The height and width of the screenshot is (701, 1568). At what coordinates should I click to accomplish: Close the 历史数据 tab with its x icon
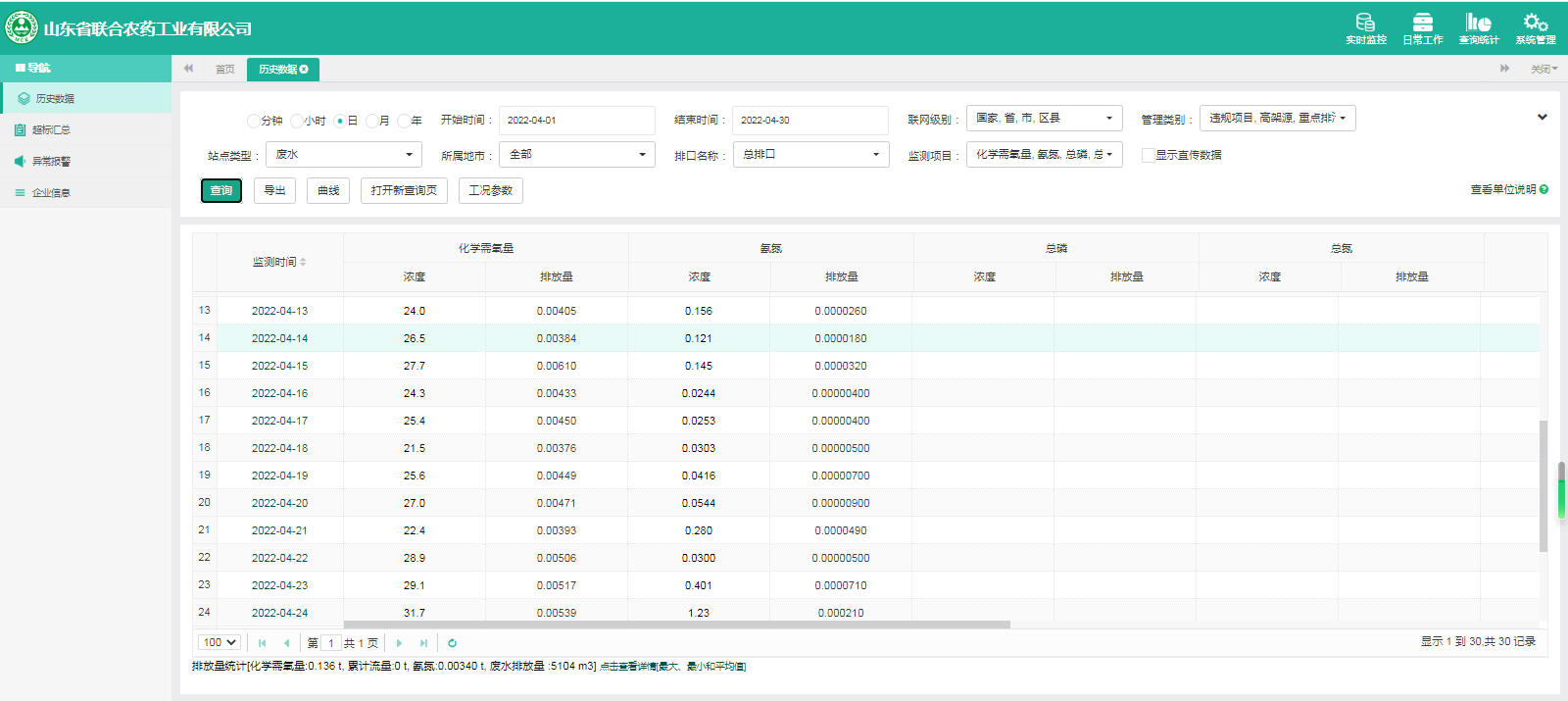tap(305, 70)
